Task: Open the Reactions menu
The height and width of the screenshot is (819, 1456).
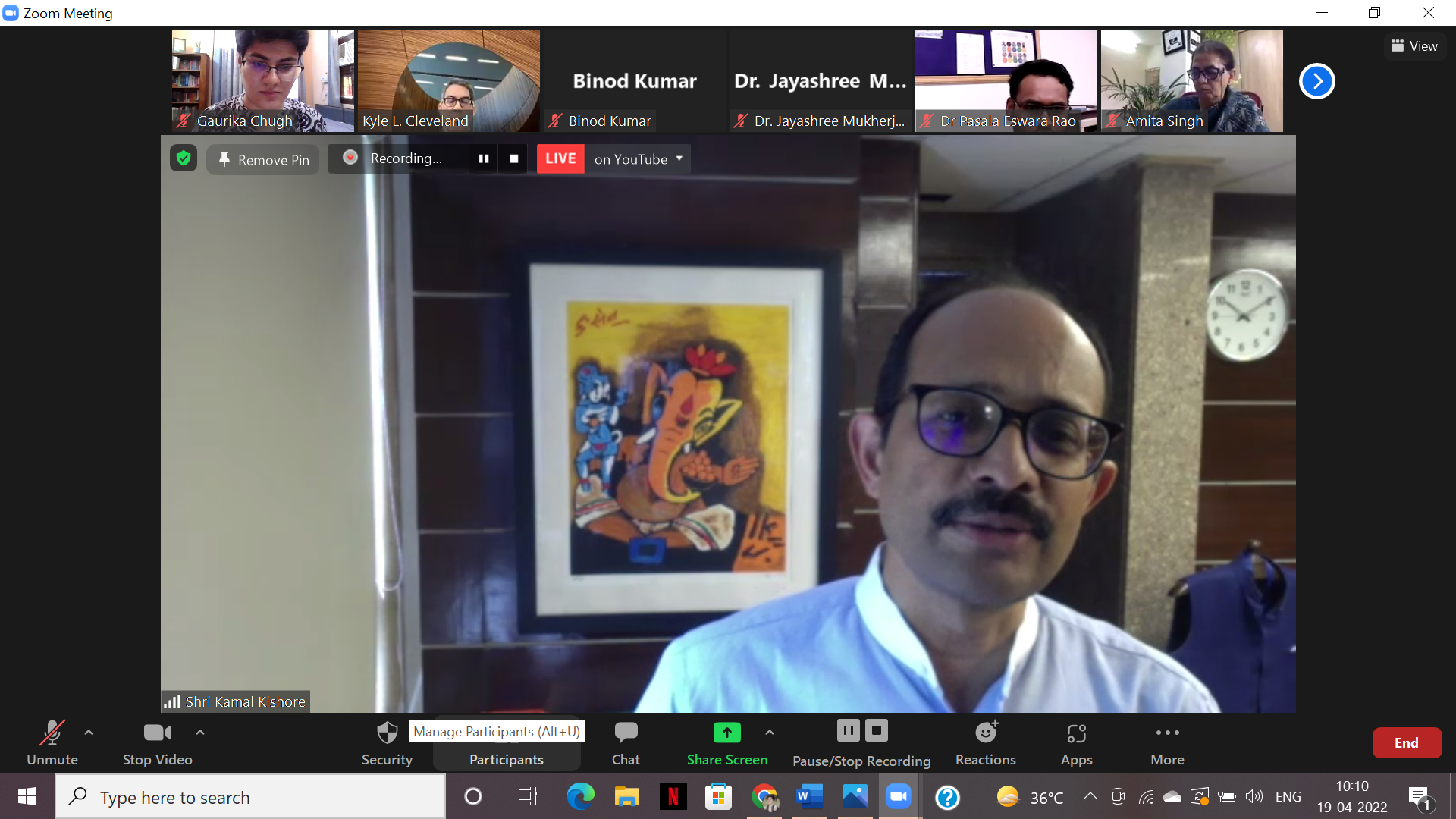Action: point(985,742)
